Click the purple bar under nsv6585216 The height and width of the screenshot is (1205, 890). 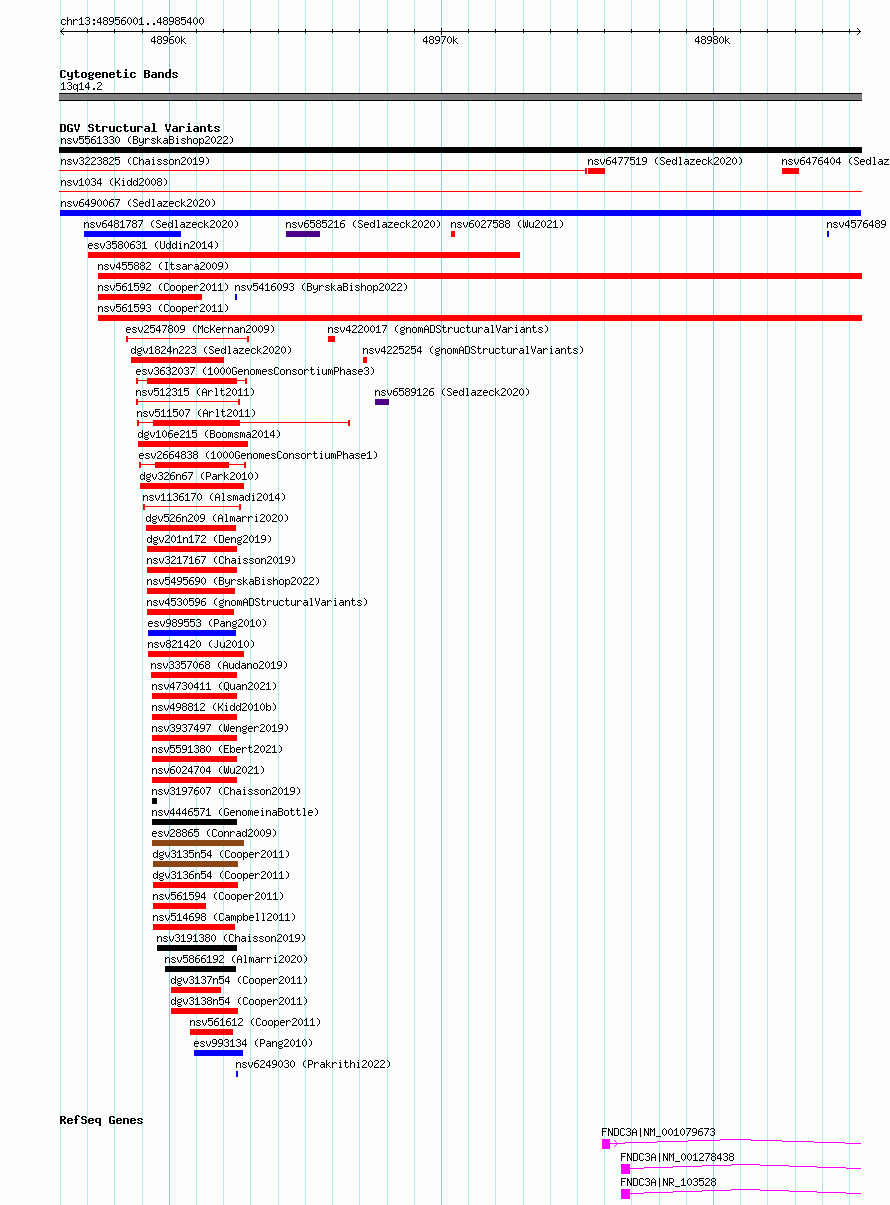(303, 234)
